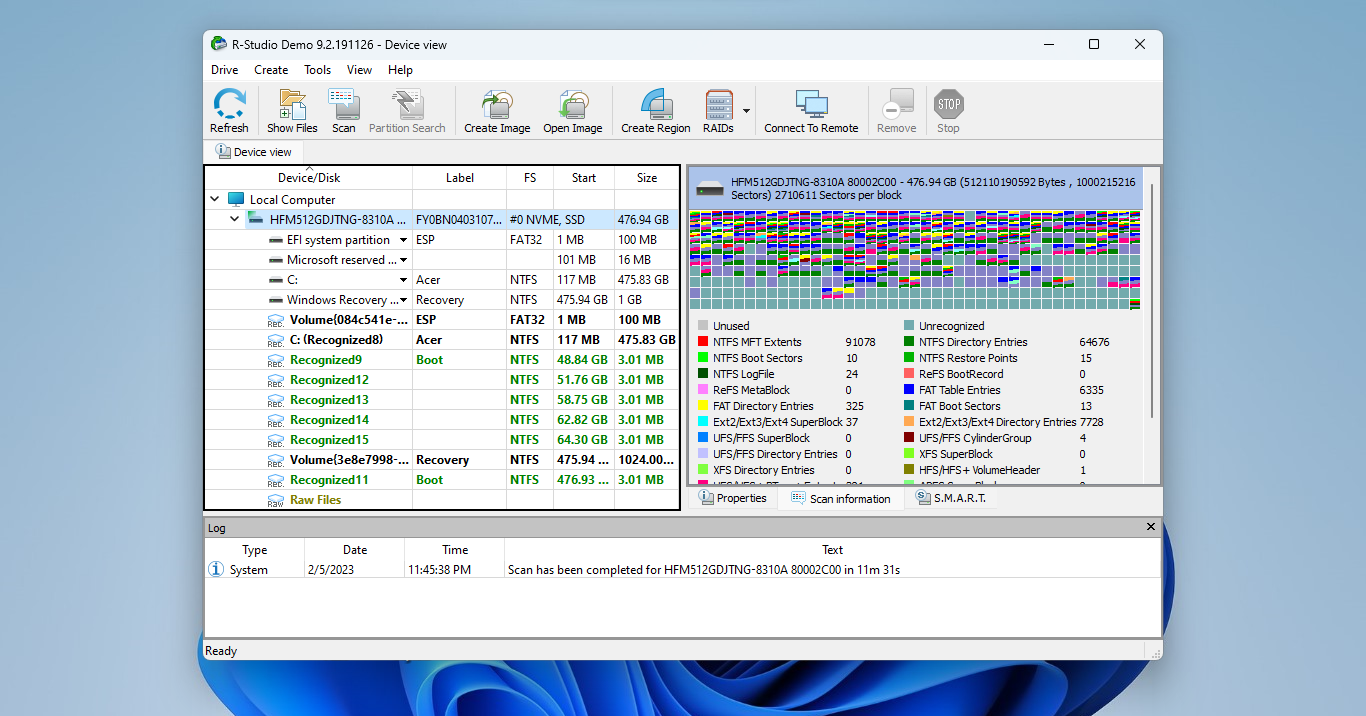1366x716 pixels.
Task: Switch to the S.M.A.R.T. tab
Action: pos(950,498)
